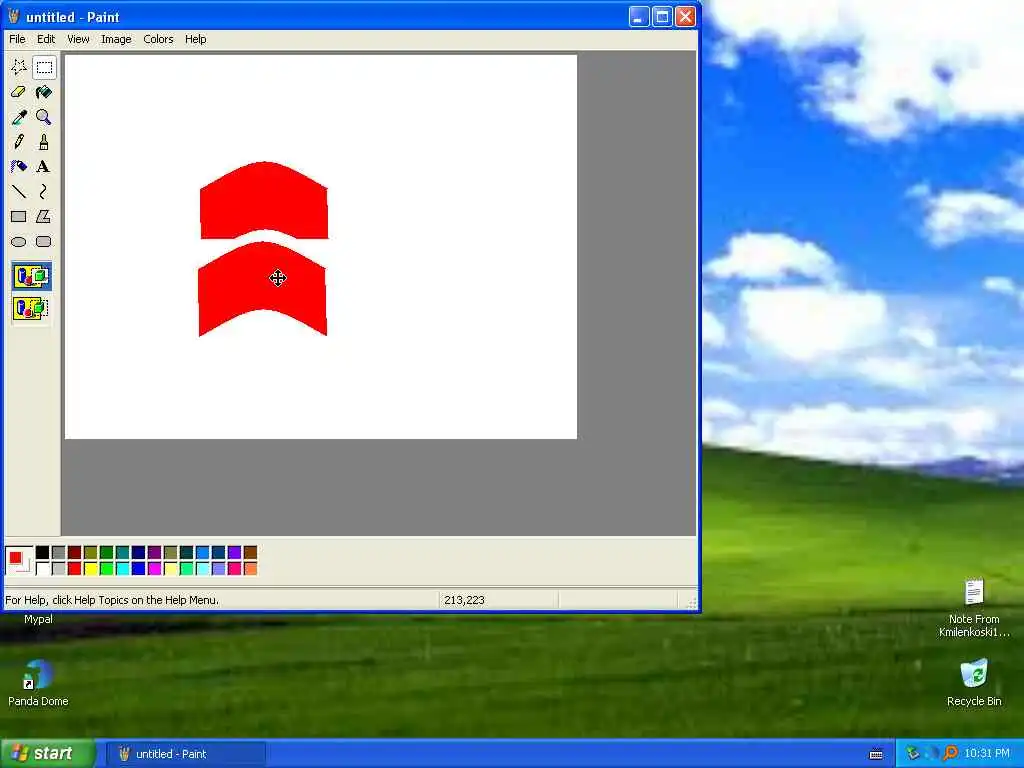1024x768 pixels.
Task: Pick the orange color swatch
Action: [x=251, y=569]
